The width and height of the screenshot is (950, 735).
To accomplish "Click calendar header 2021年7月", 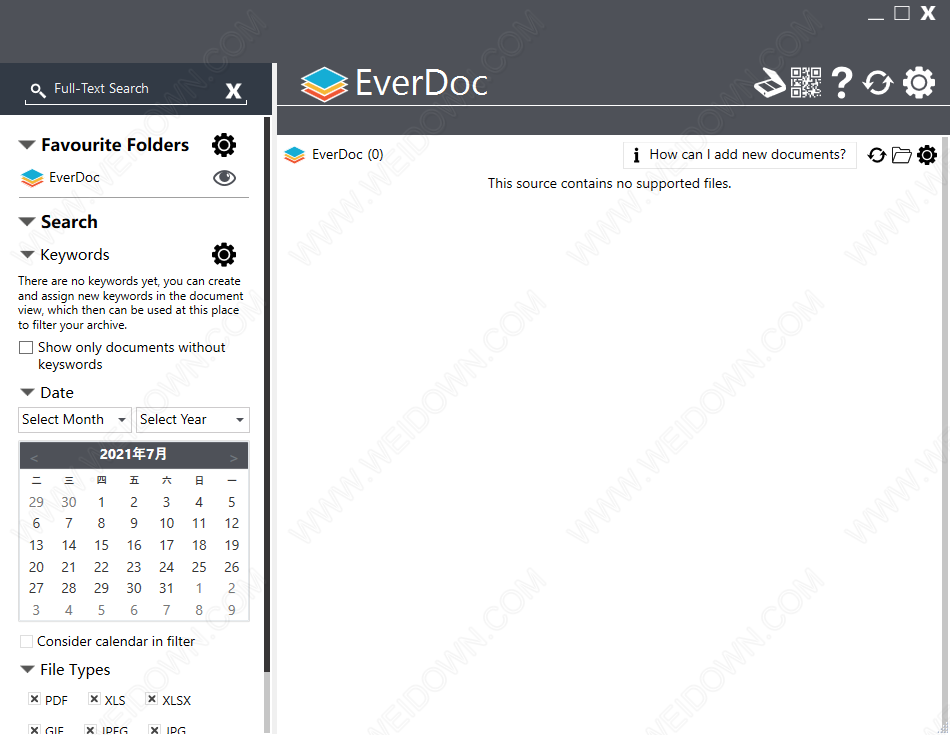I will 133,454.
